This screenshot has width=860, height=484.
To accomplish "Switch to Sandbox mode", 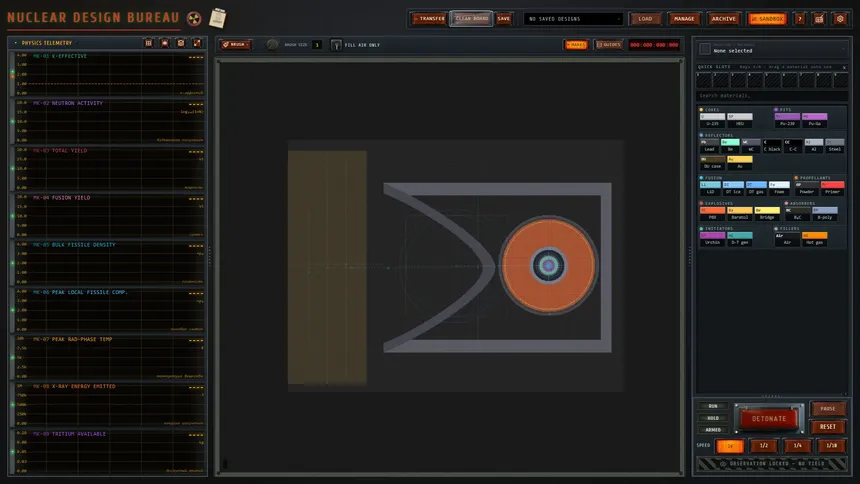I will [x=767, y=19].
